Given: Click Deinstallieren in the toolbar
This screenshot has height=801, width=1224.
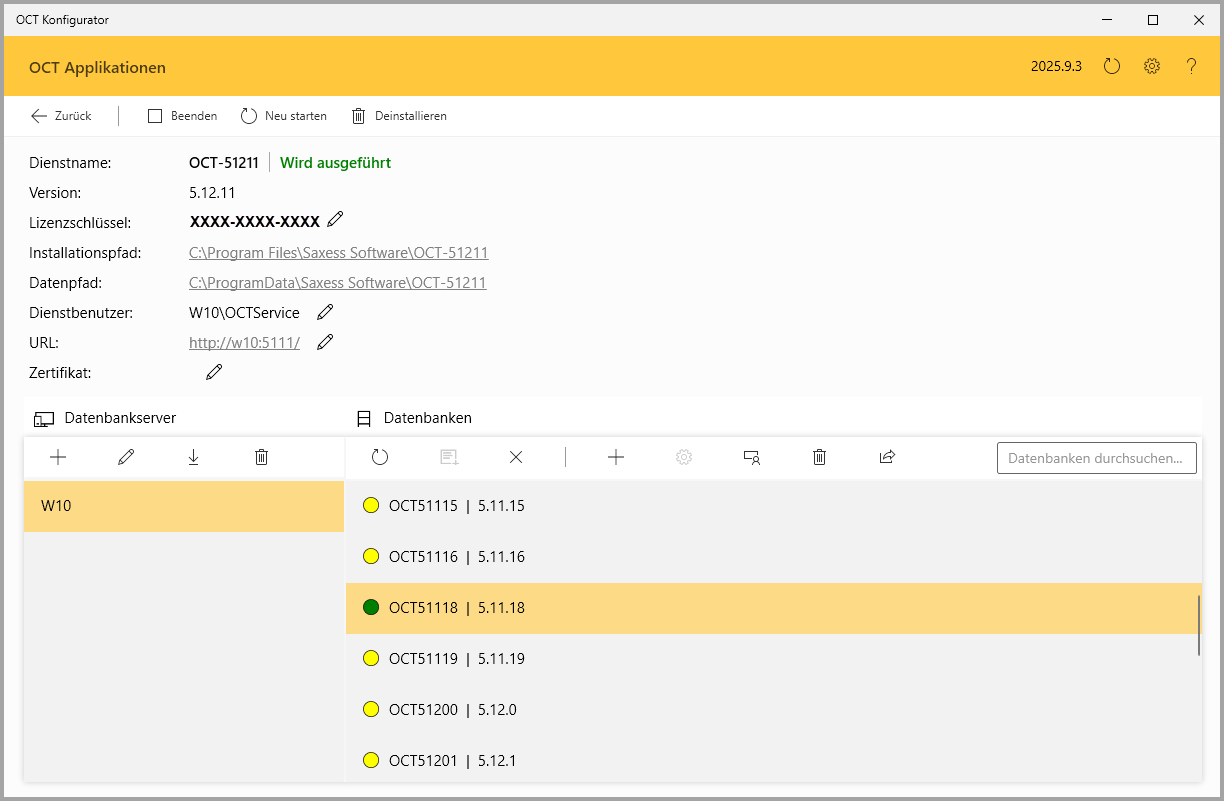Looking at the screenshot, I should click(399, 116).
